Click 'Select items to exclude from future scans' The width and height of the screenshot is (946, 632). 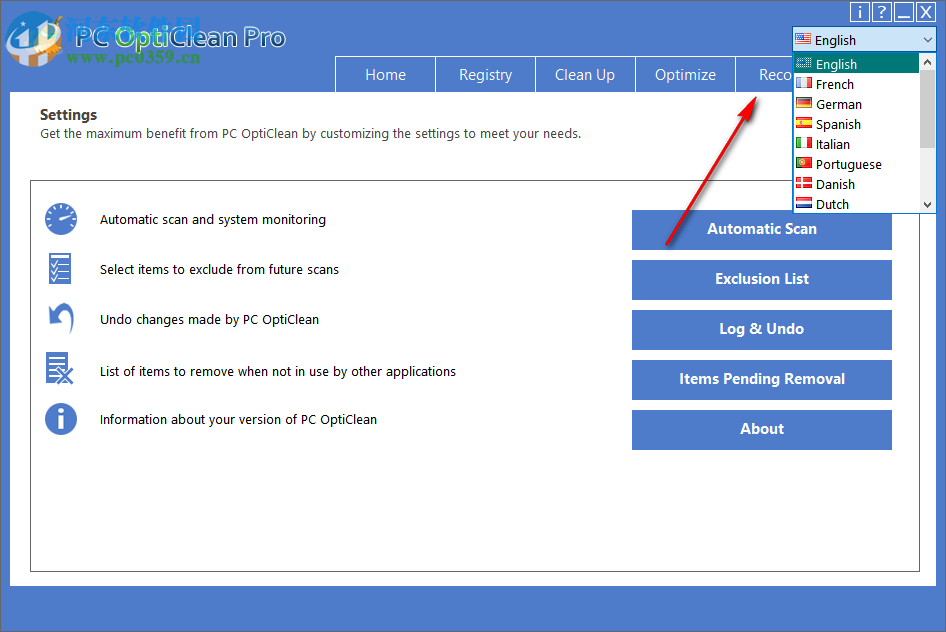point(219,270)
